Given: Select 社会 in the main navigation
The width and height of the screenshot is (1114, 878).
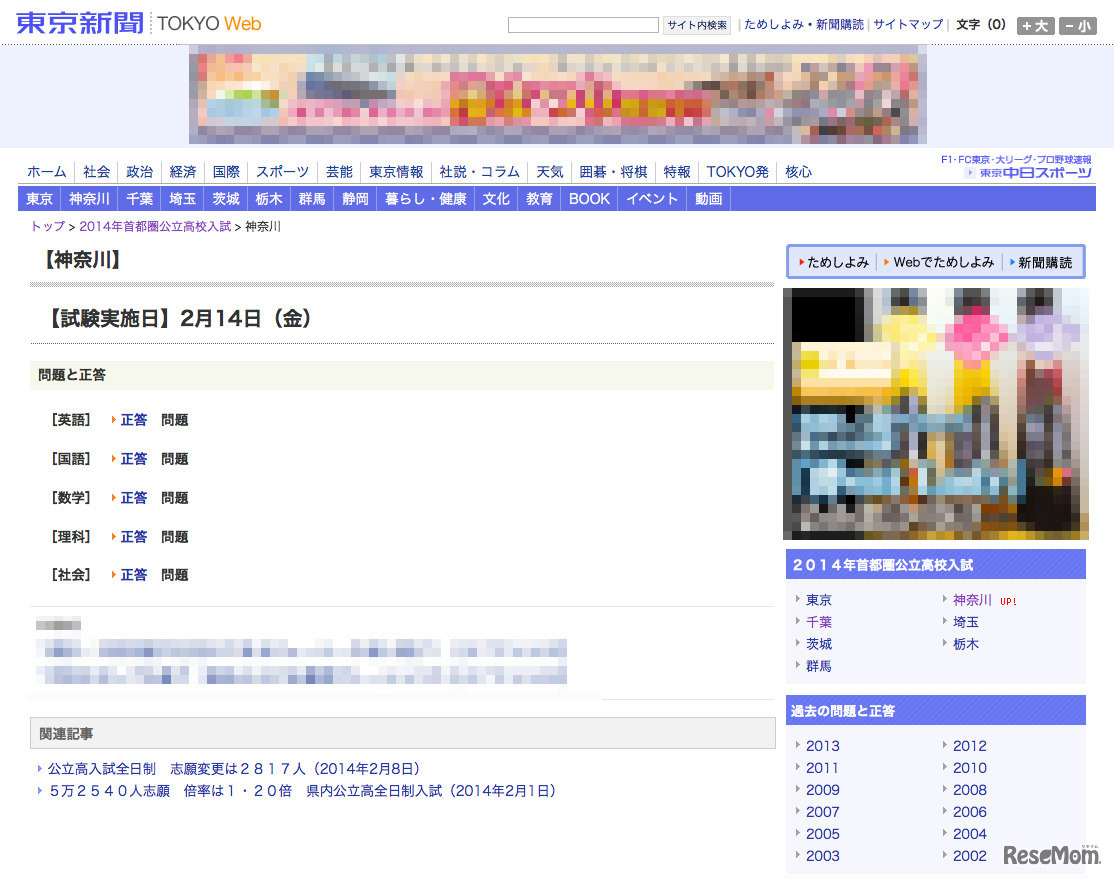Looking at the screenshot, I should click(96, 171).
